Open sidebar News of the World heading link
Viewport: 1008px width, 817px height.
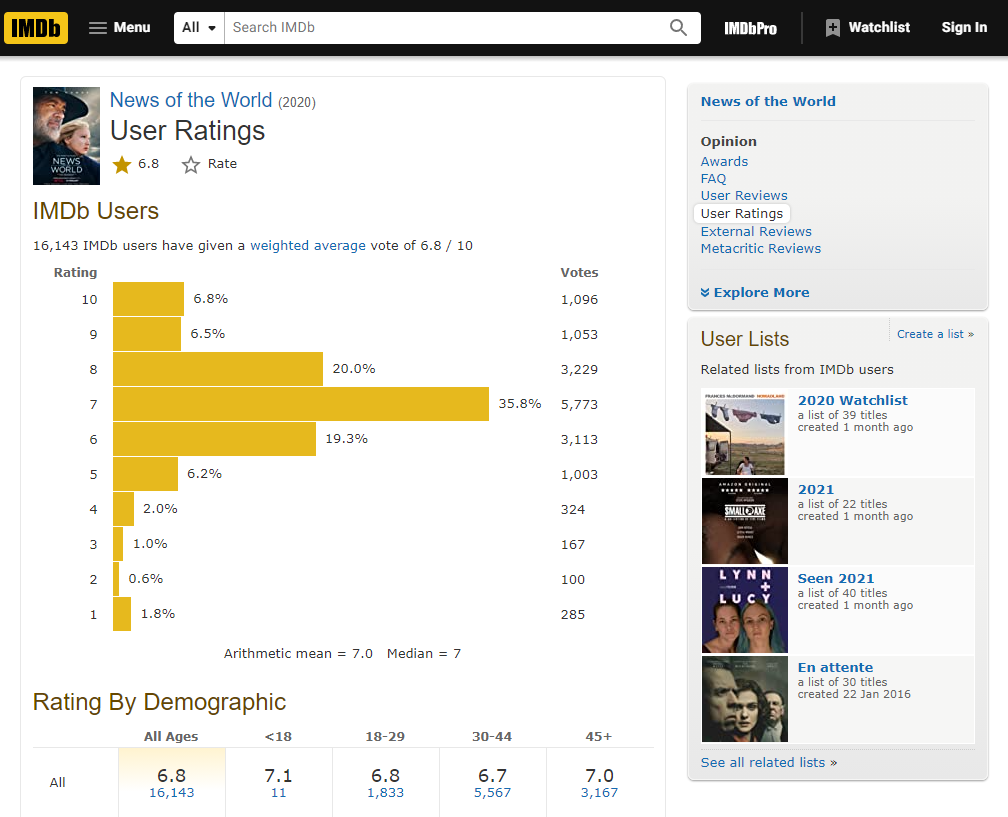[768, 101]
